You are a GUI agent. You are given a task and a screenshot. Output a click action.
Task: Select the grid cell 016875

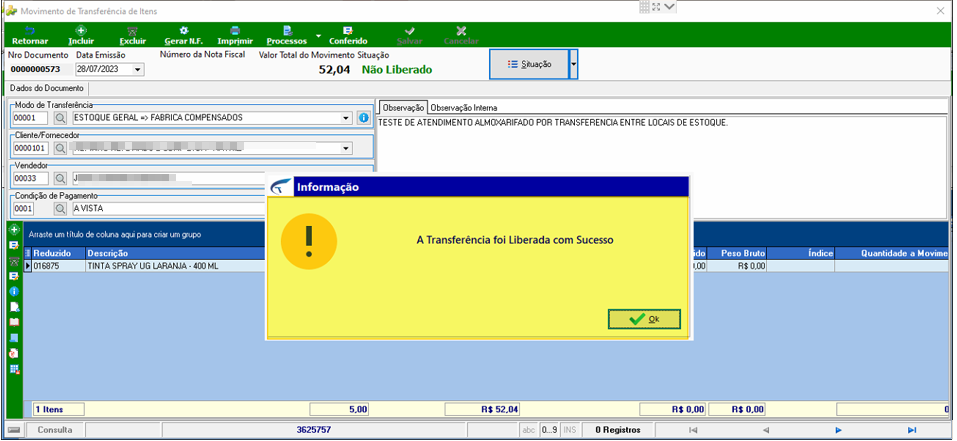click(58, 266)
